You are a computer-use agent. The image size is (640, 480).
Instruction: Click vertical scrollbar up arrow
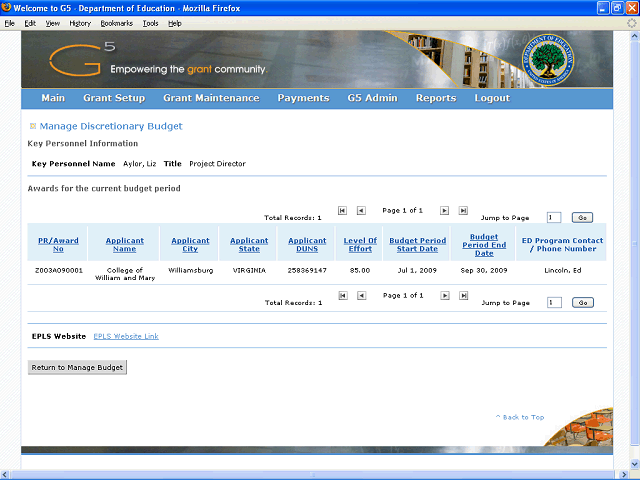click(x=635, y=36)
